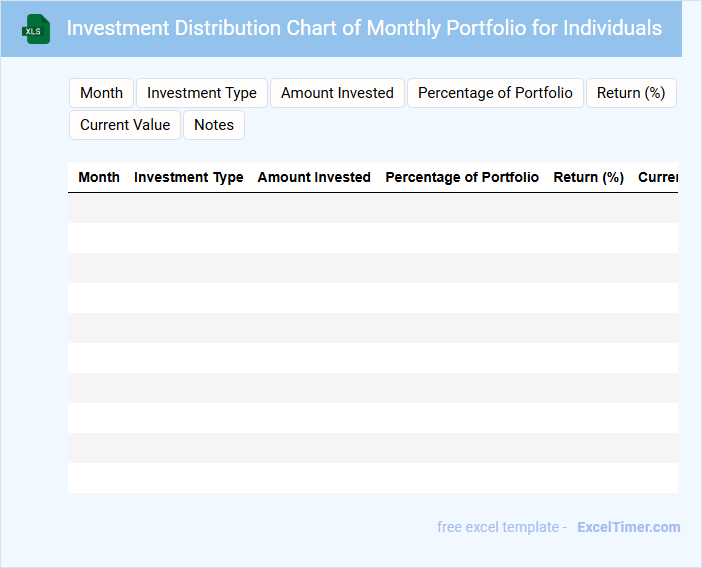Select the Investment Type tag

coord(202,93)
